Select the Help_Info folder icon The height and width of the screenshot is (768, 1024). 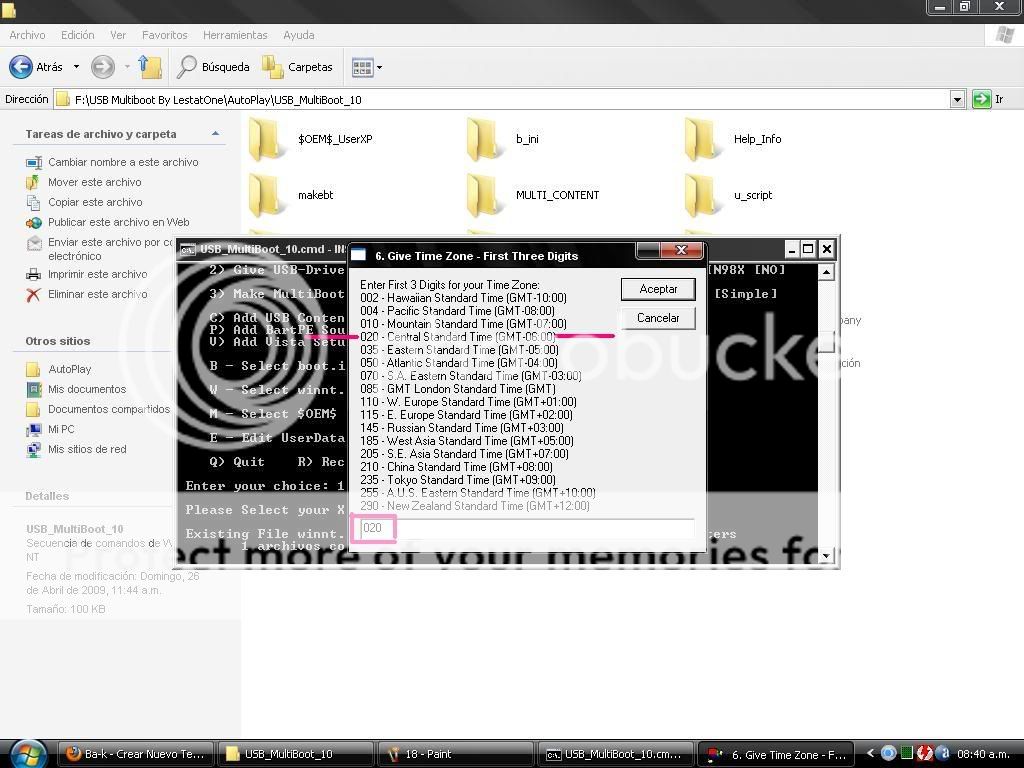(702, 139)
